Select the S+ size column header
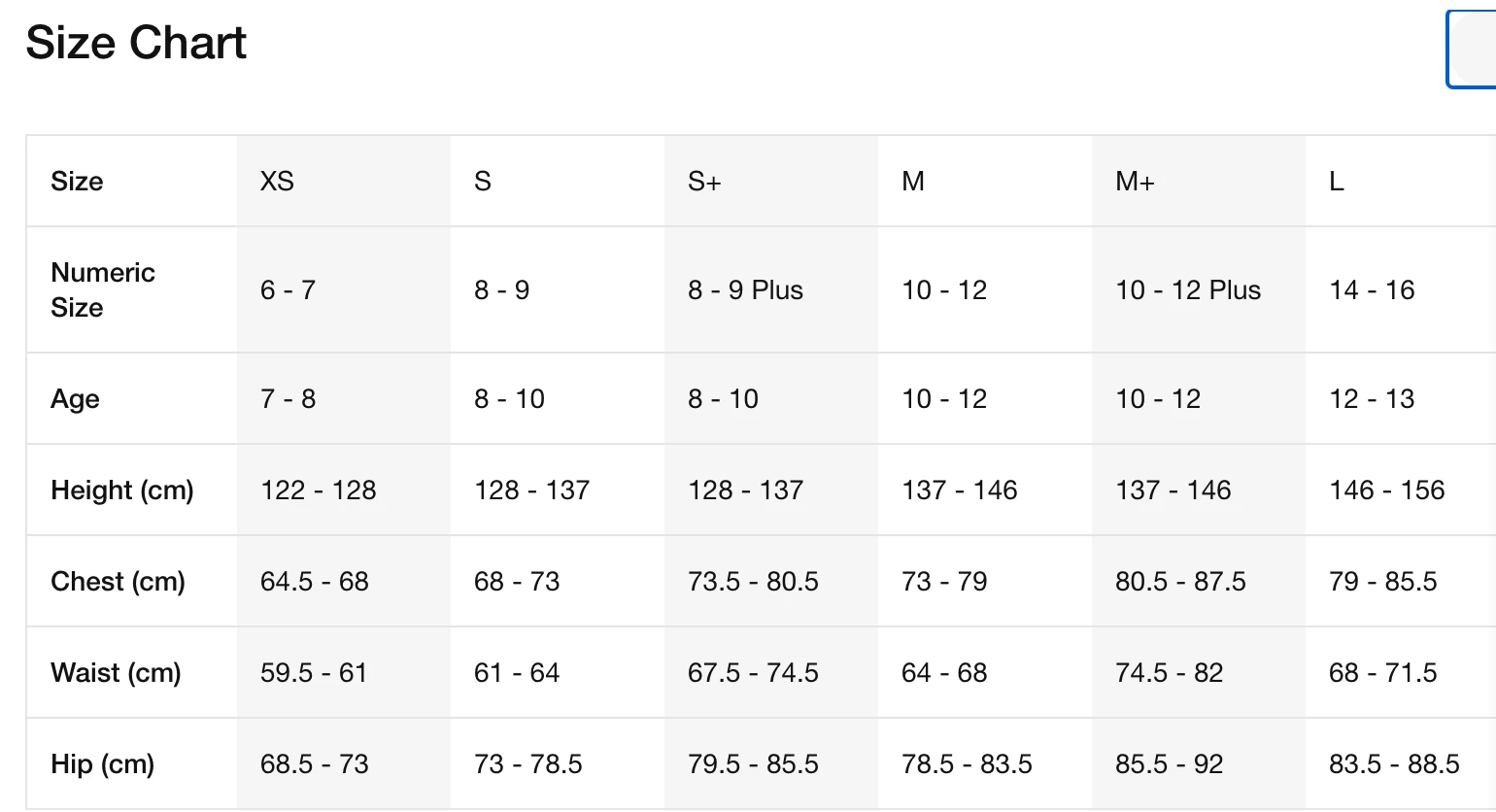The image size is (1496, 812). coord(704,182)
